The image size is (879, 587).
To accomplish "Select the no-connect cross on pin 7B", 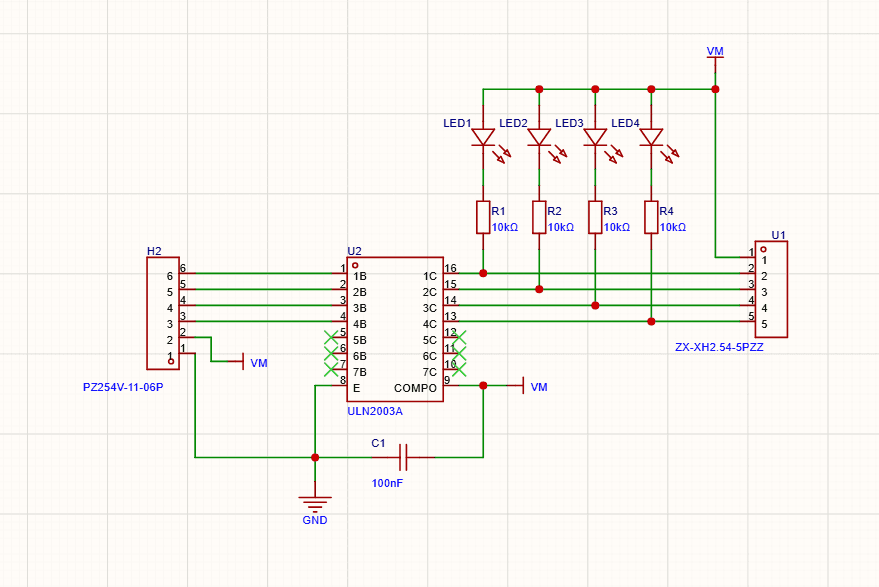I will coord(331,369).
